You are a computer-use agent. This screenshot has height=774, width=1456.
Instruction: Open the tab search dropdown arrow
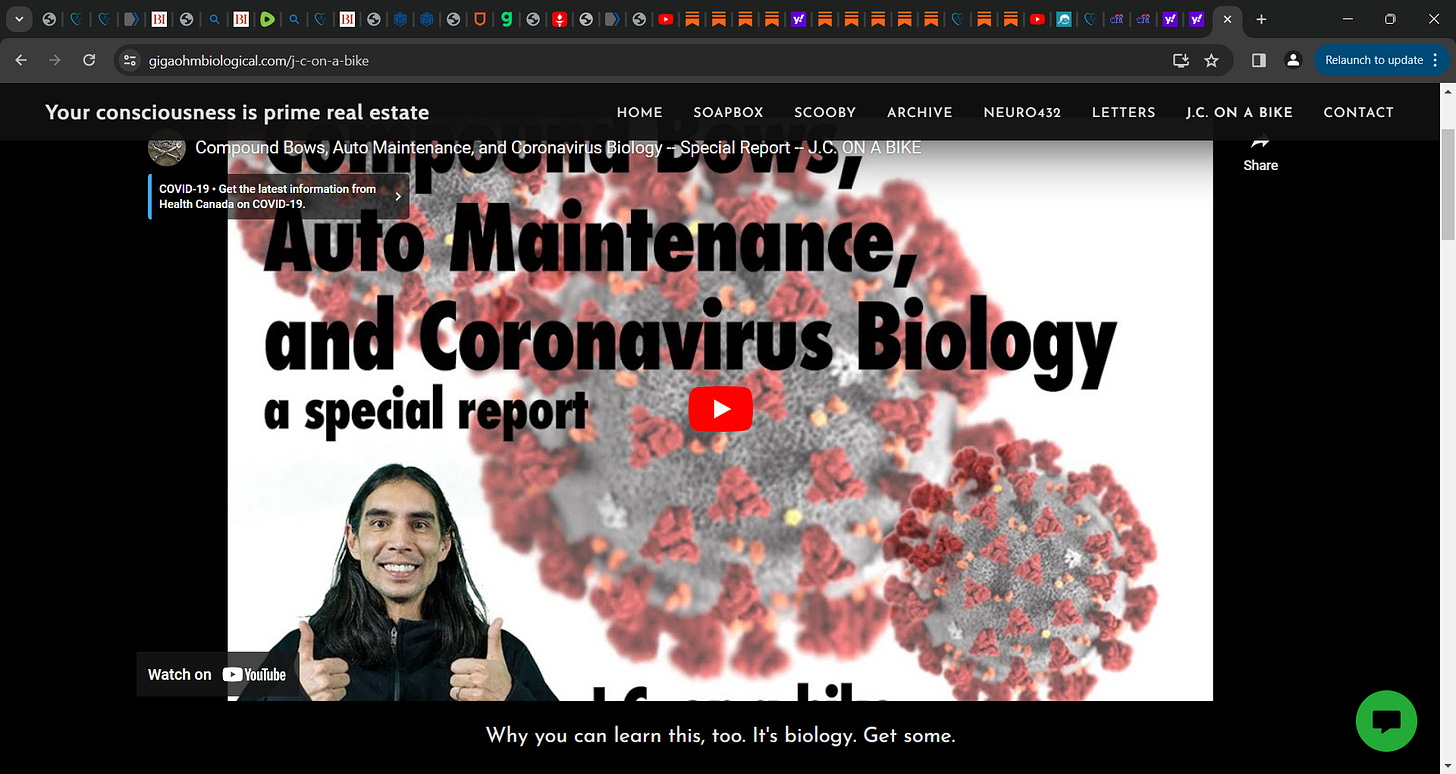[19, 19]
